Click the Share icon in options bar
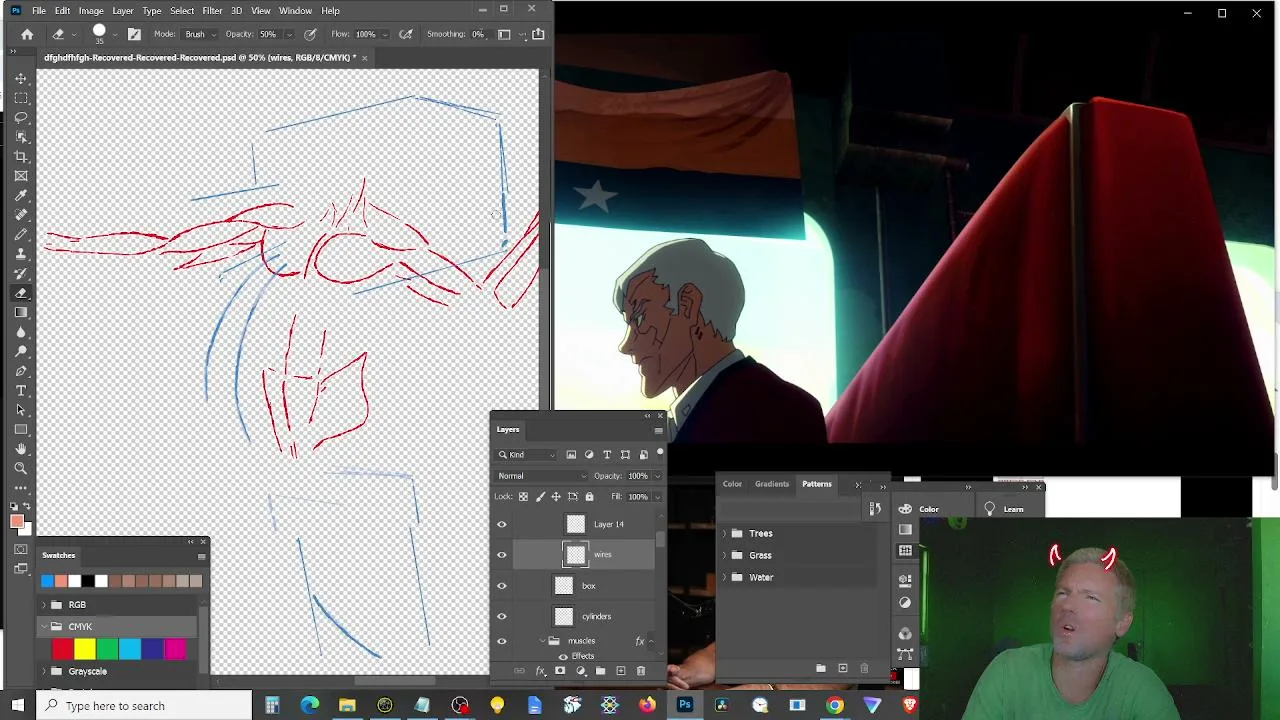1280x720 pixels. coord(538,34)
